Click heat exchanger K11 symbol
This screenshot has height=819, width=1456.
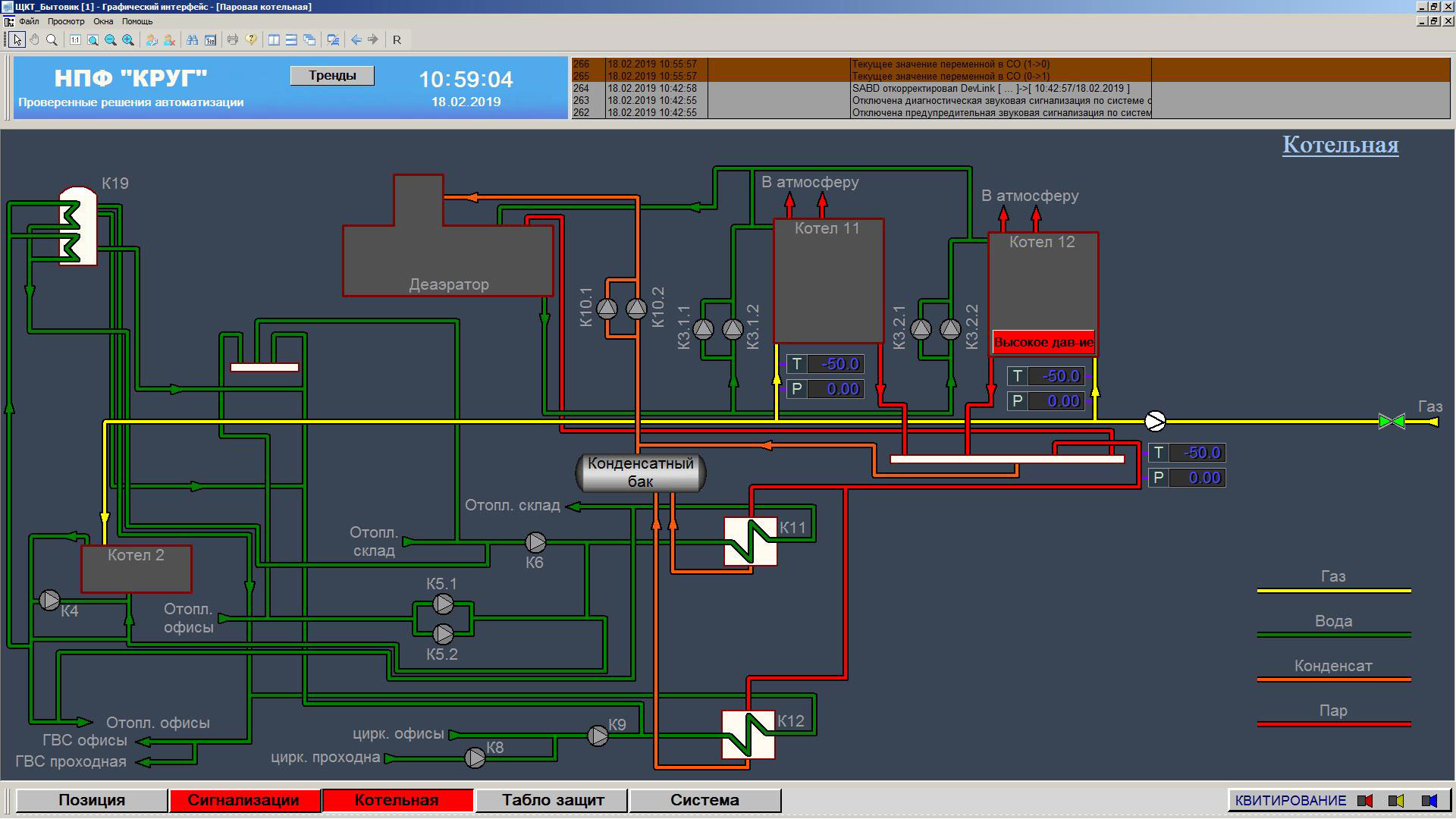751,541
